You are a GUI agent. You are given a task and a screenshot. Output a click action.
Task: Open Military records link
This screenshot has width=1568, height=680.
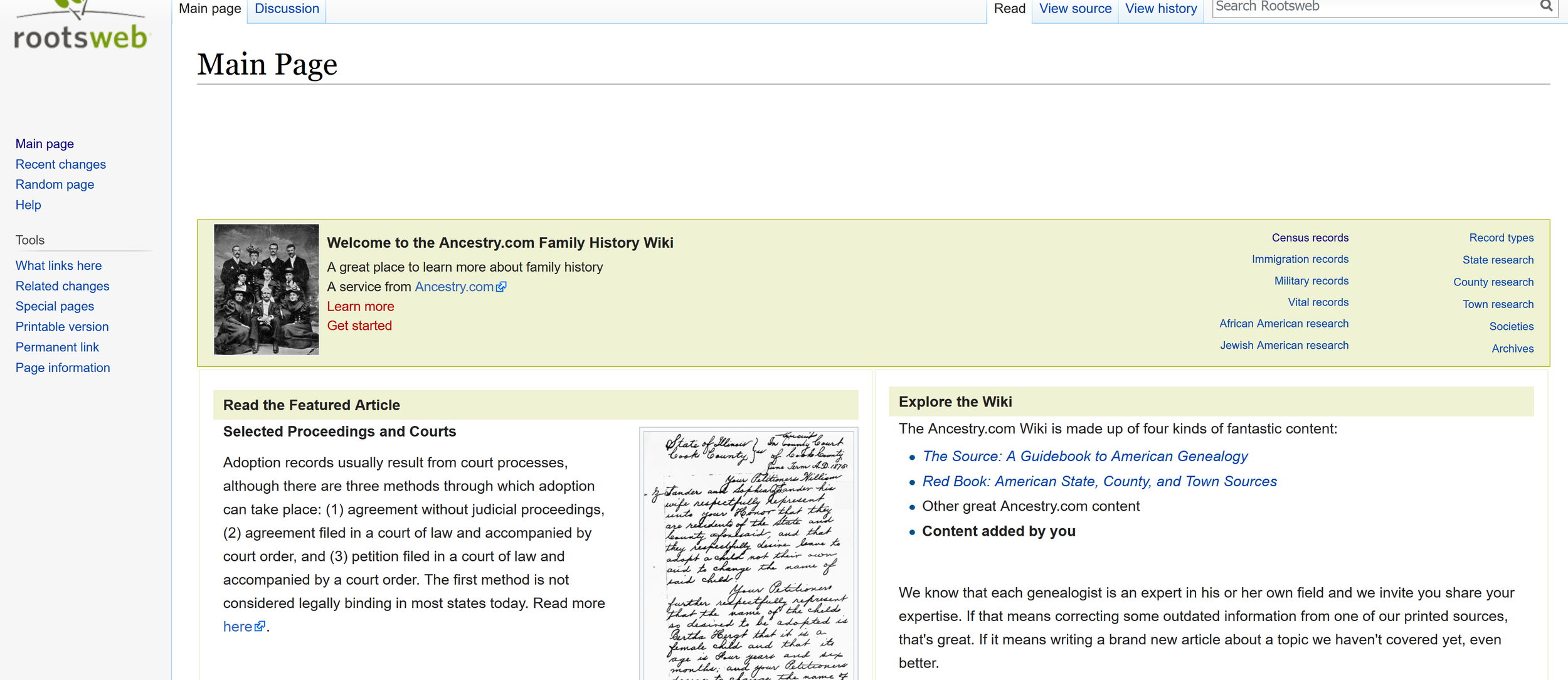point(1311,281)
